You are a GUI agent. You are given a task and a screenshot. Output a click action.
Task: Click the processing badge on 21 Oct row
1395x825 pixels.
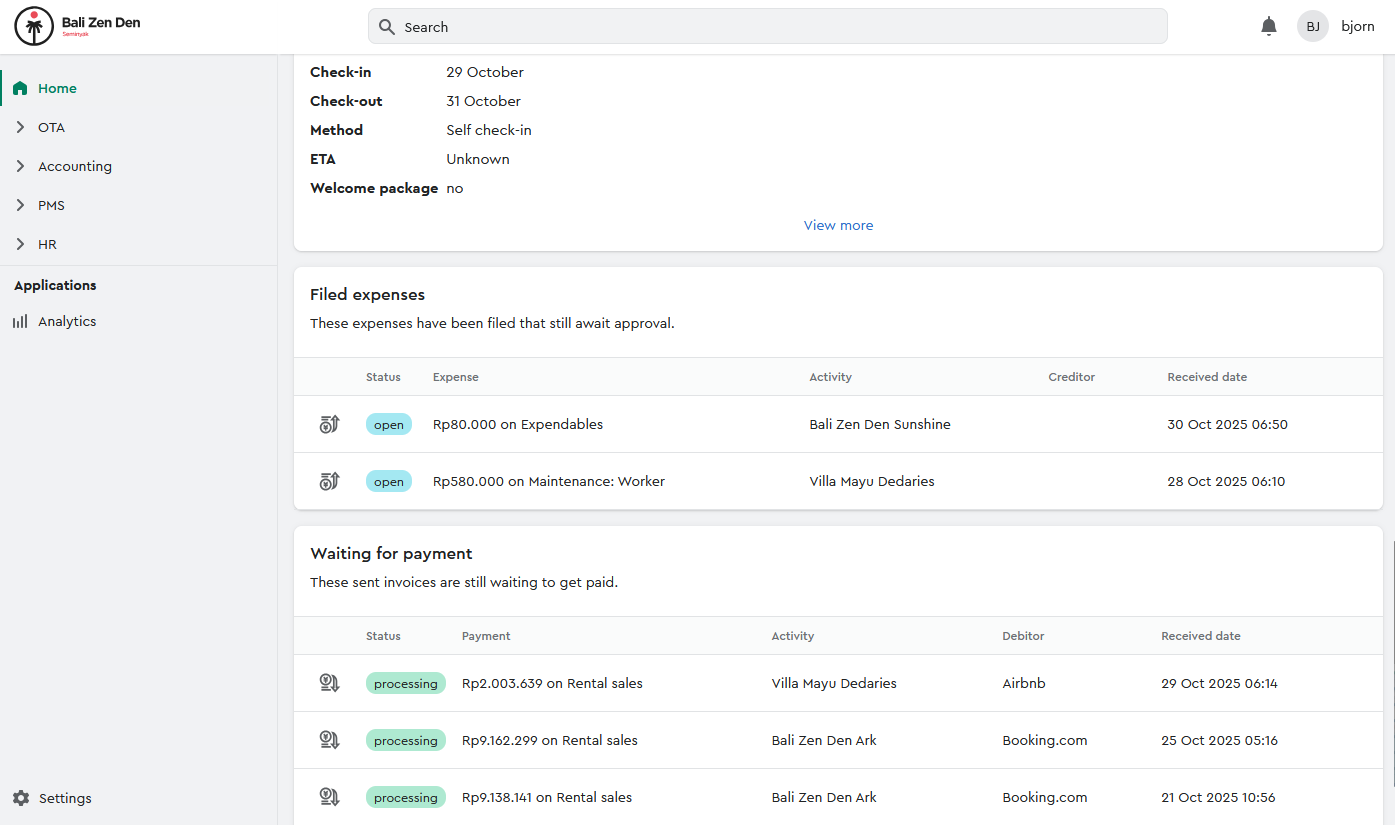tap(406, 798)
